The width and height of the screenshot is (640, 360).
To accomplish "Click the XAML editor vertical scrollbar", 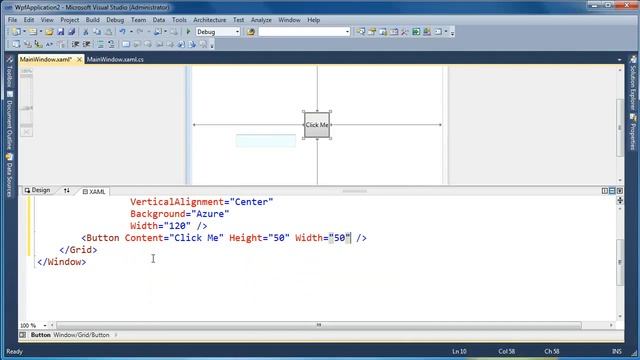I will click(620, 262).
